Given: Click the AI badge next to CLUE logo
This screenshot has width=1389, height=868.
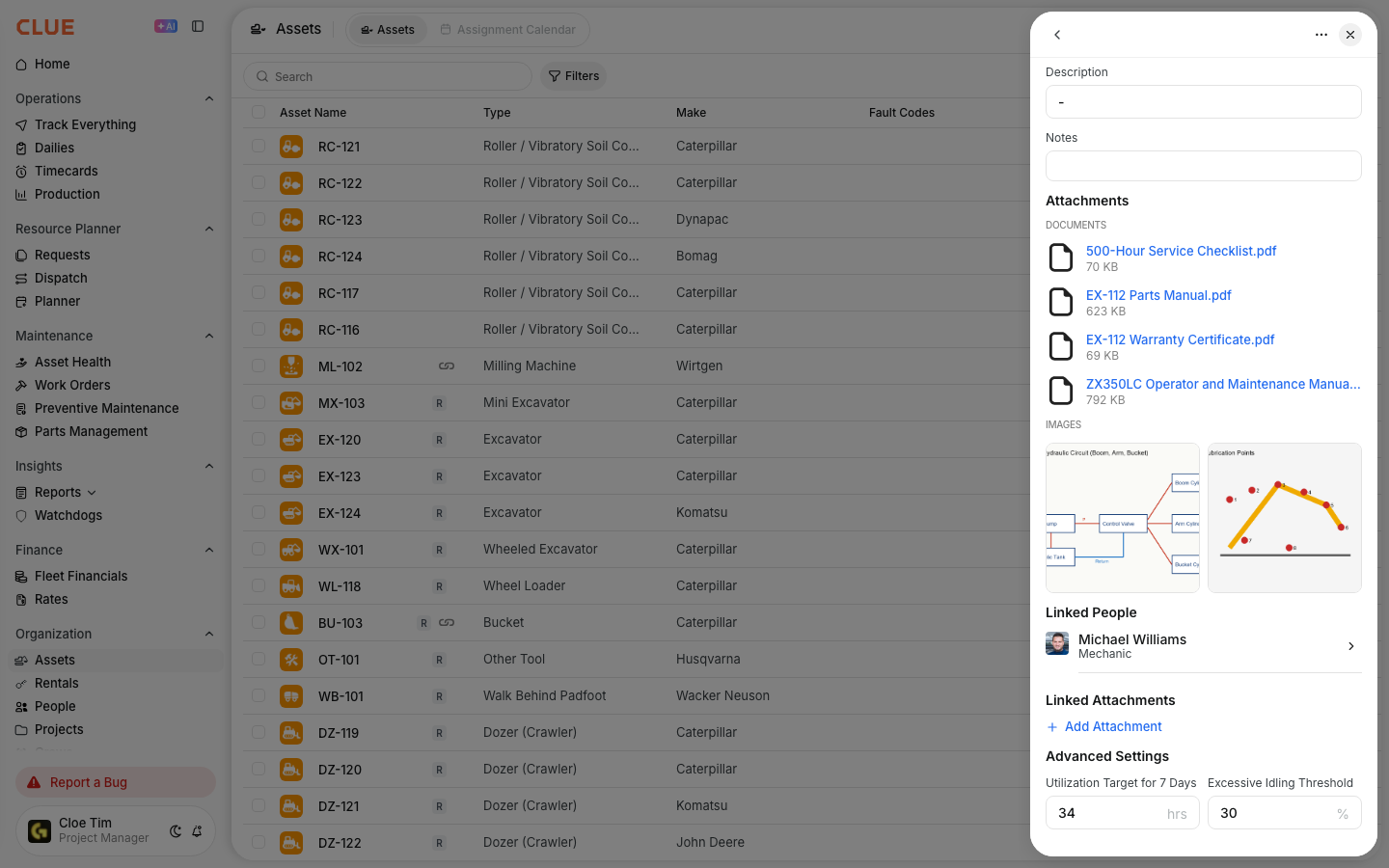Looking at the screenshot, I should coord(166,26).
